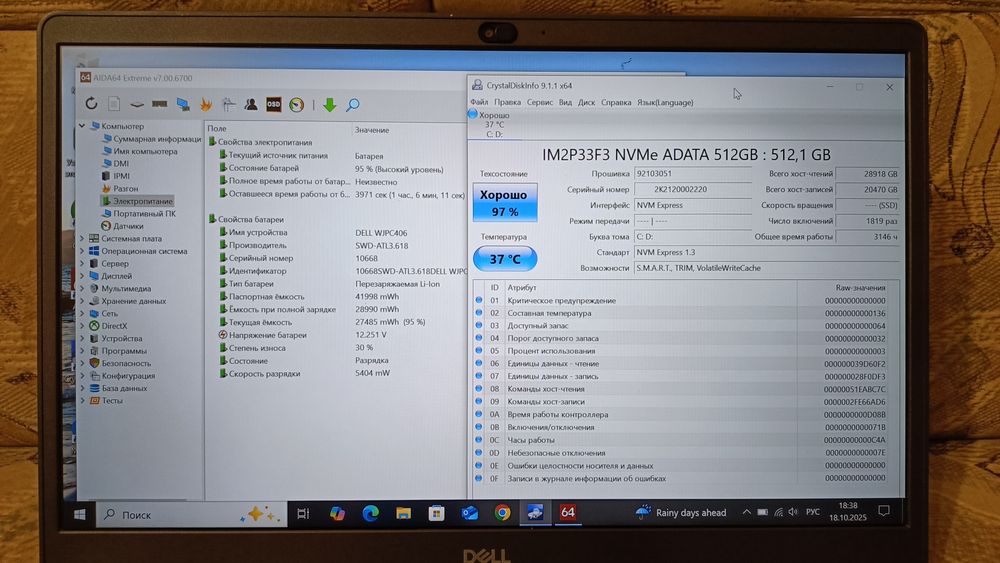
Task: Open the Windows Start menu
Action: [x=80, y=514]
